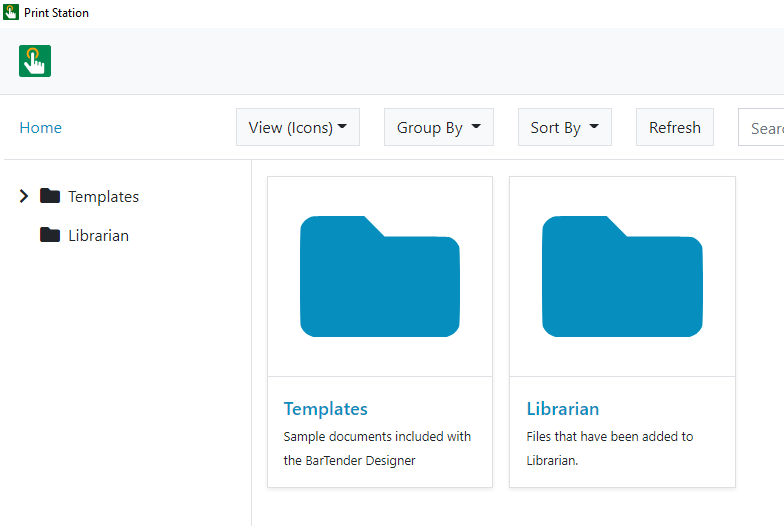Expand the Templates tree node chevron

coord(24,196)
